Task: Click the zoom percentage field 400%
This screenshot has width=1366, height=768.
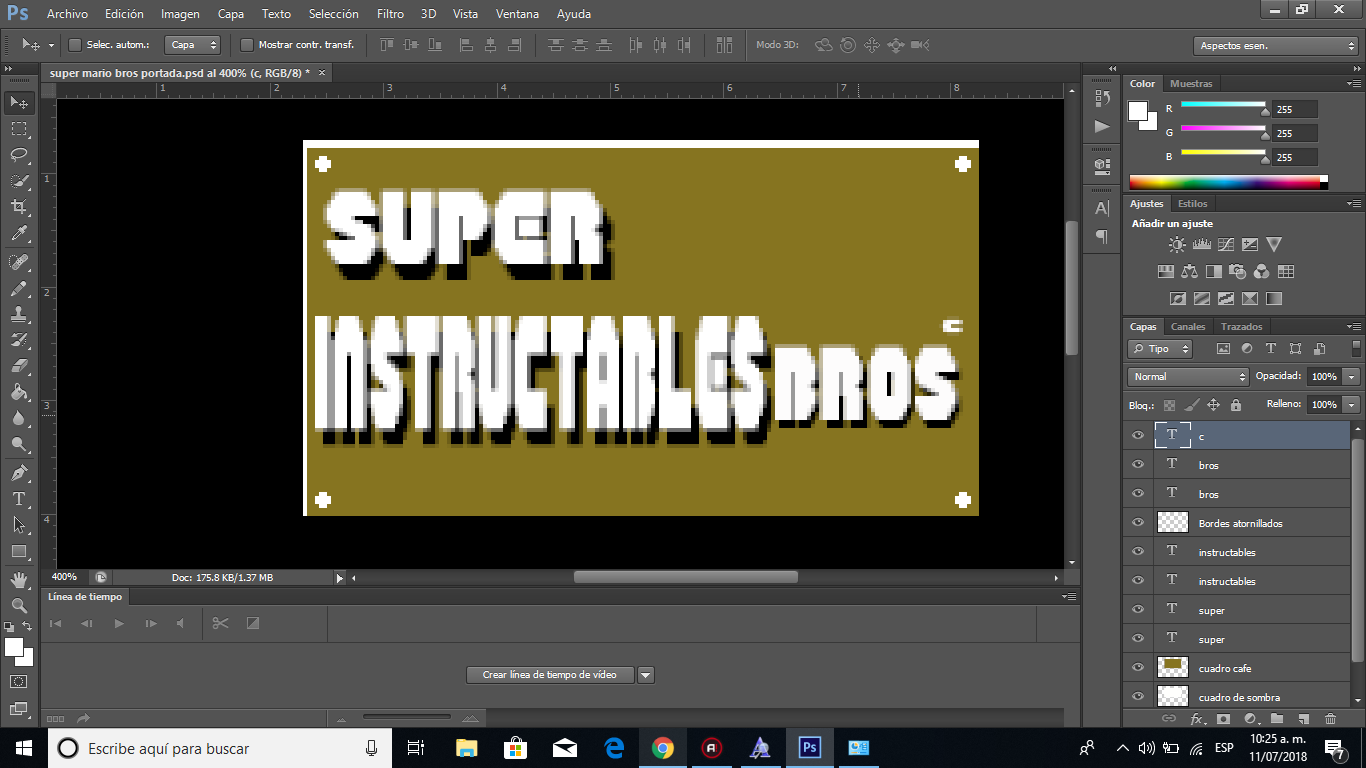Action: (65, 577)
